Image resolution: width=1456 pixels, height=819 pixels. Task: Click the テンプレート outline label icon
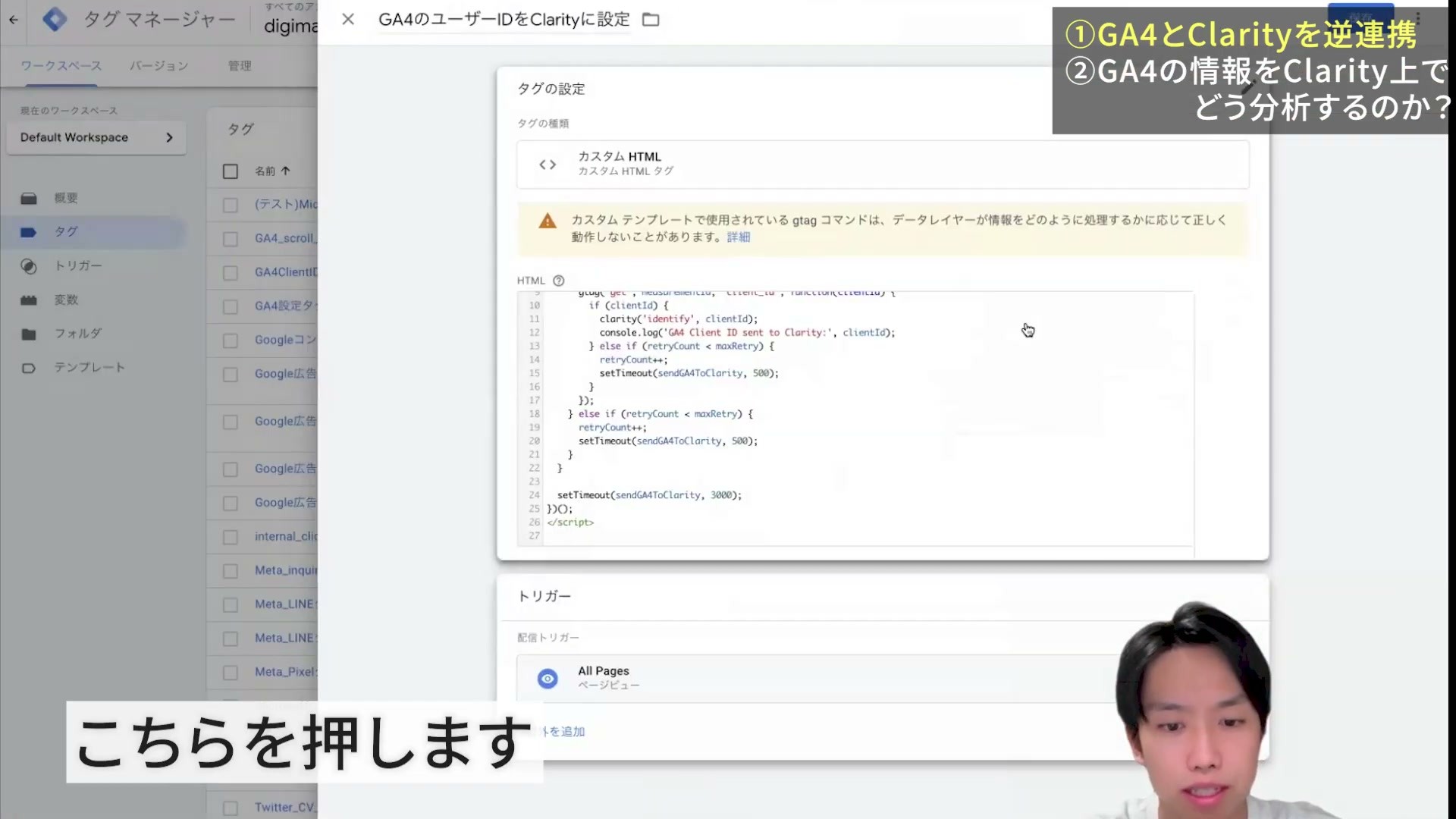(x=29, y=368)
